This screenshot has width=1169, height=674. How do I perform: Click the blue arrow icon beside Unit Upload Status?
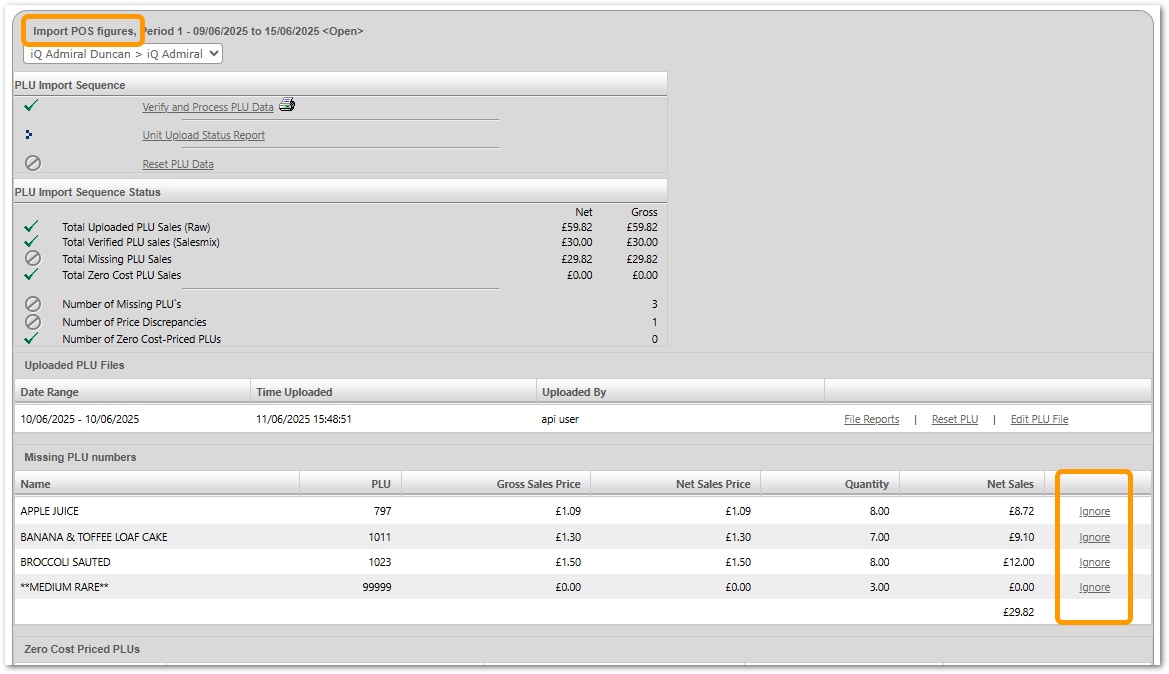29,134
